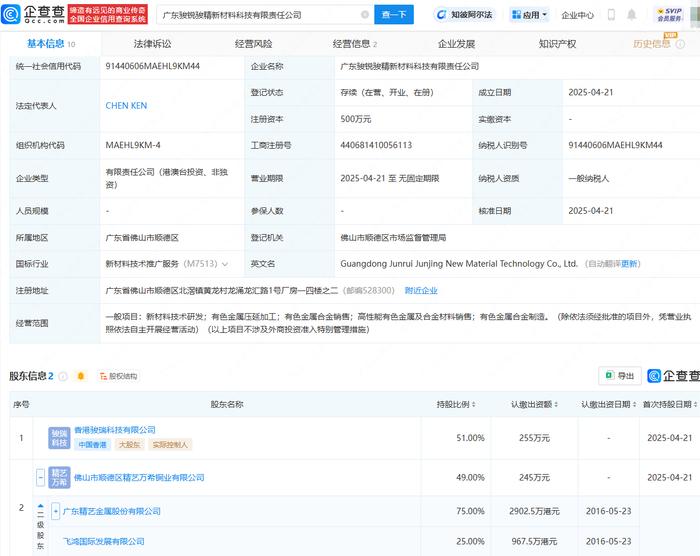The image size is (700, 556).
Task: Collapse 佛山市顺德区精艺万希铜业 row with minus box
Action: coord(40,477)
